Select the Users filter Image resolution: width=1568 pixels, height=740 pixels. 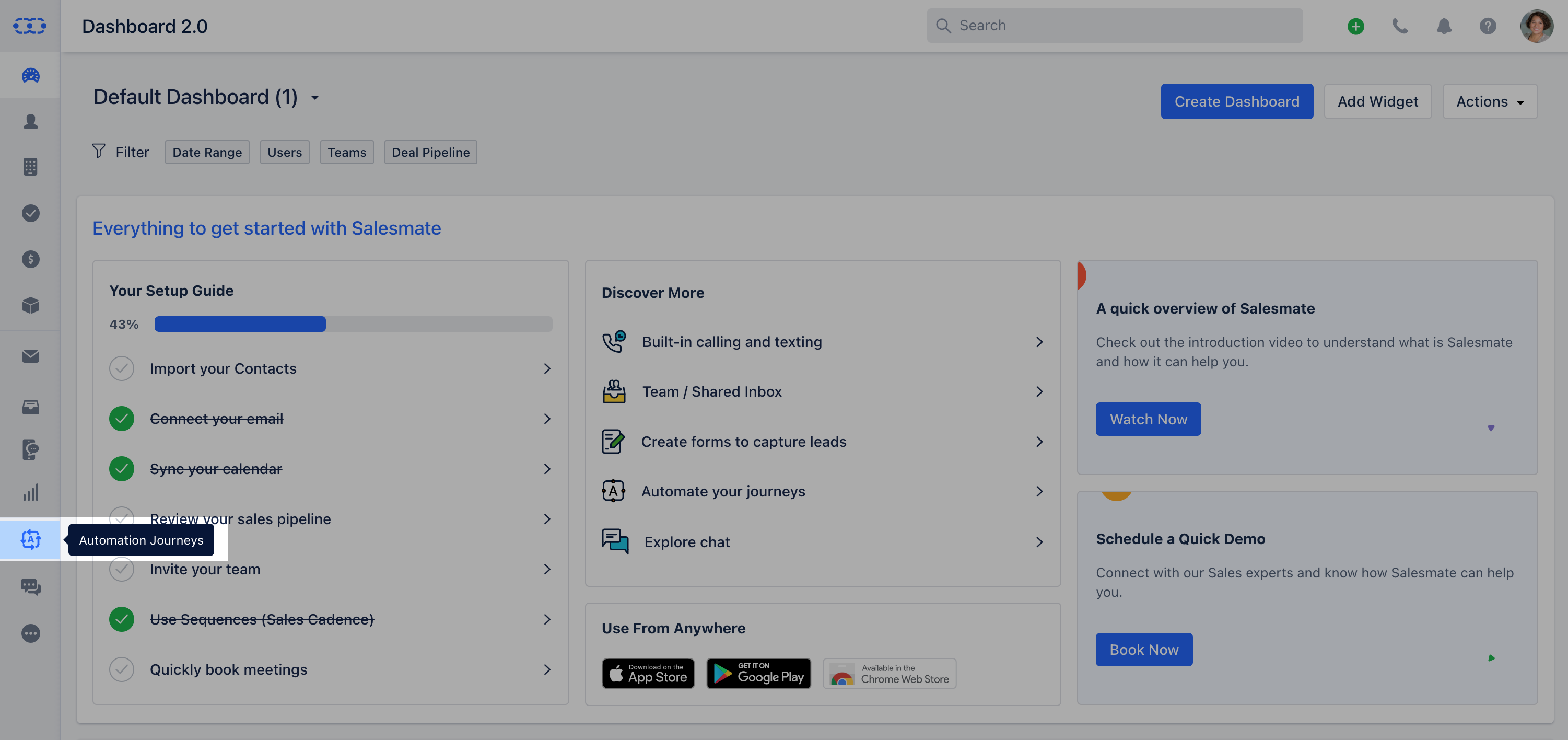[284, 152]
